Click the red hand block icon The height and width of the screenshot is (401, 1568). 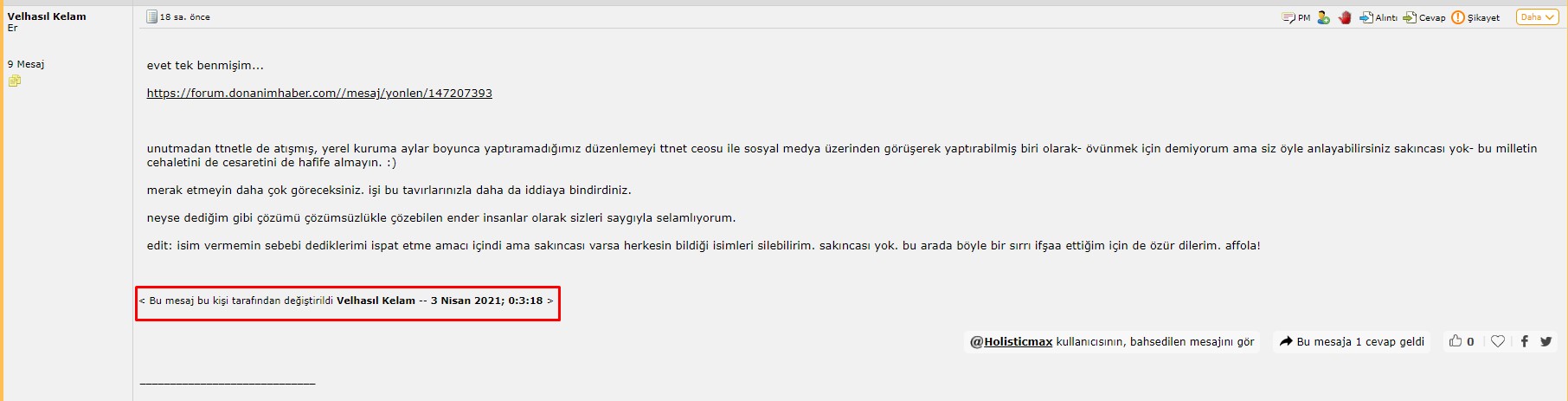[1345, 17]
